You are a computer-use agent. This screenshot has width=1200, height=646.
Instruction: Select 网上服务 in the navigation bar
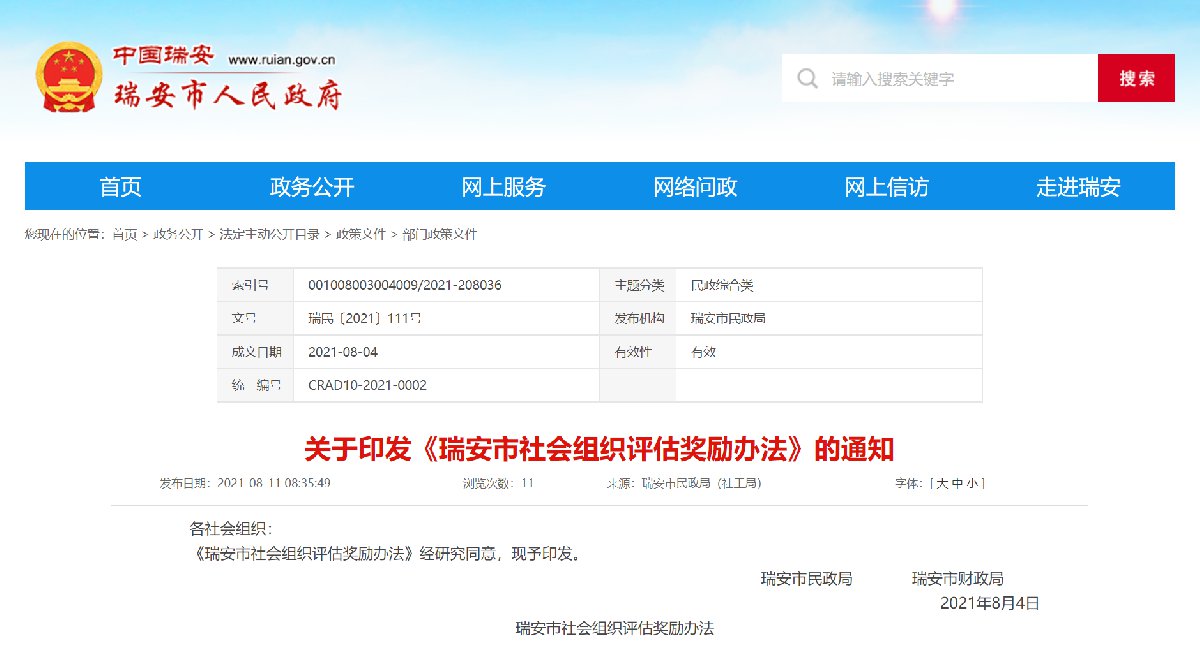click(503, 187)
